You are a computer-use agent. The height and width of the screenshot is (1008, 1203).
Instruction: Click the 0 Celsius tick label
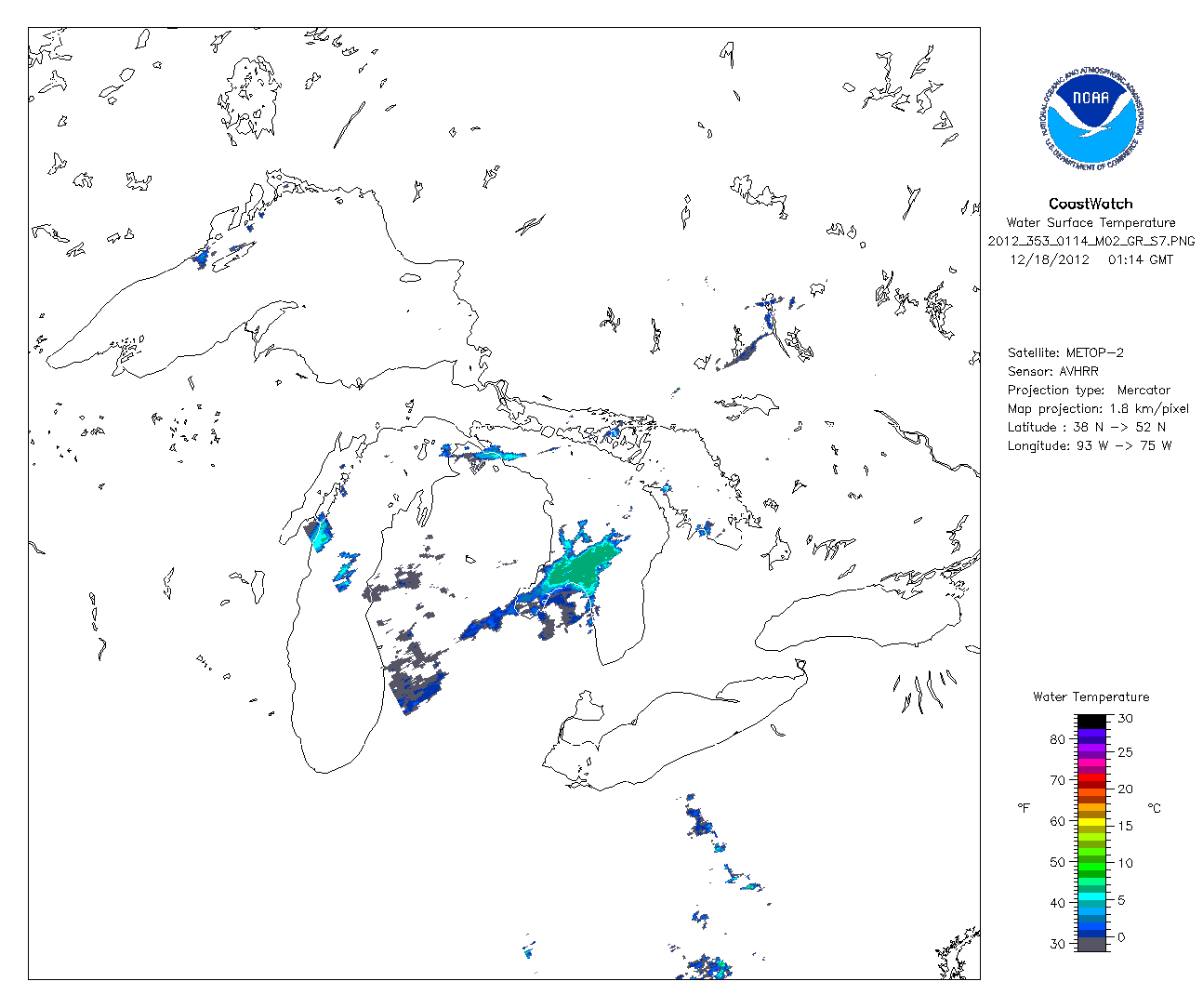[1121, 937]
